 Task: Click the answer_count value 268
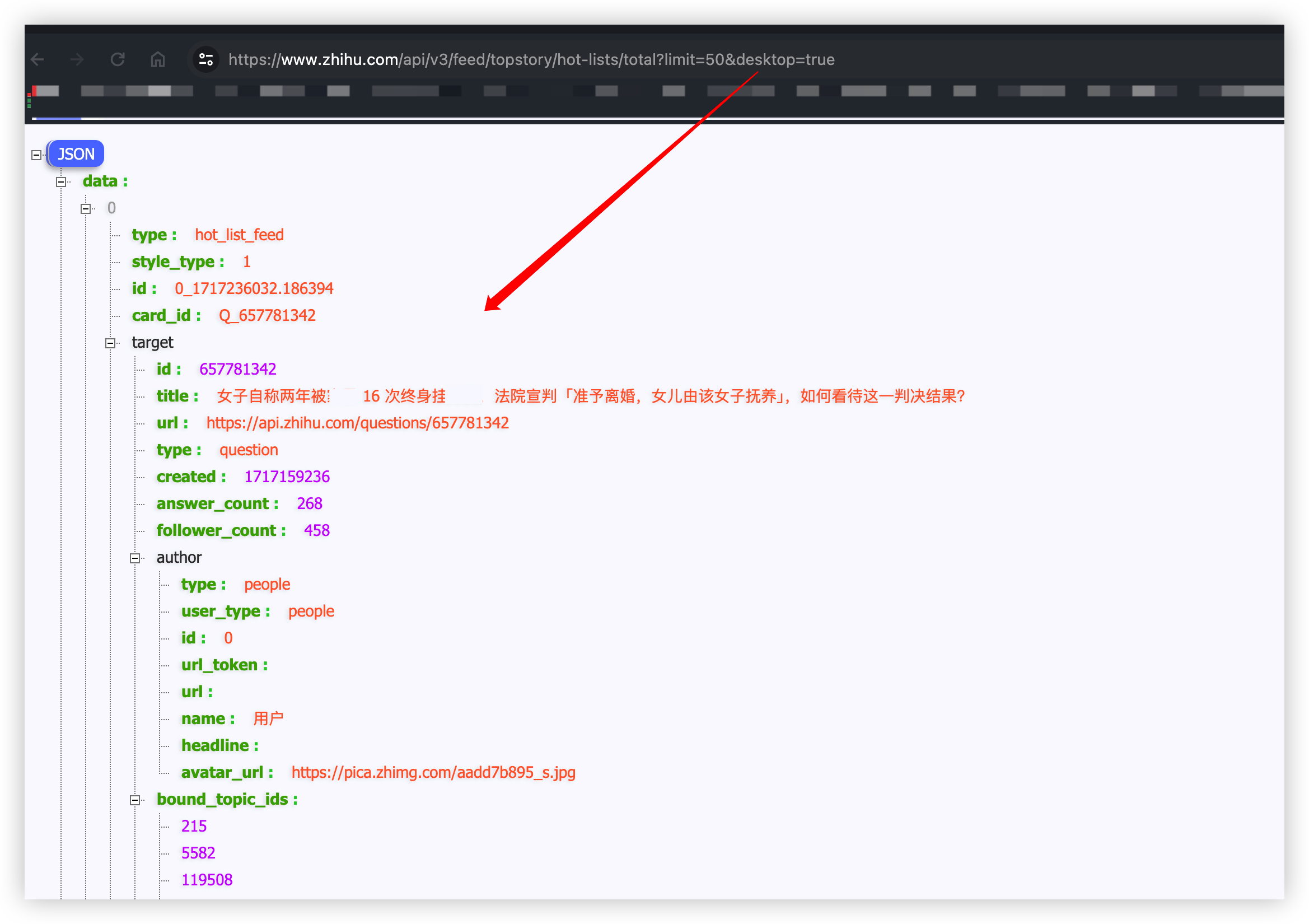[309, 503]
